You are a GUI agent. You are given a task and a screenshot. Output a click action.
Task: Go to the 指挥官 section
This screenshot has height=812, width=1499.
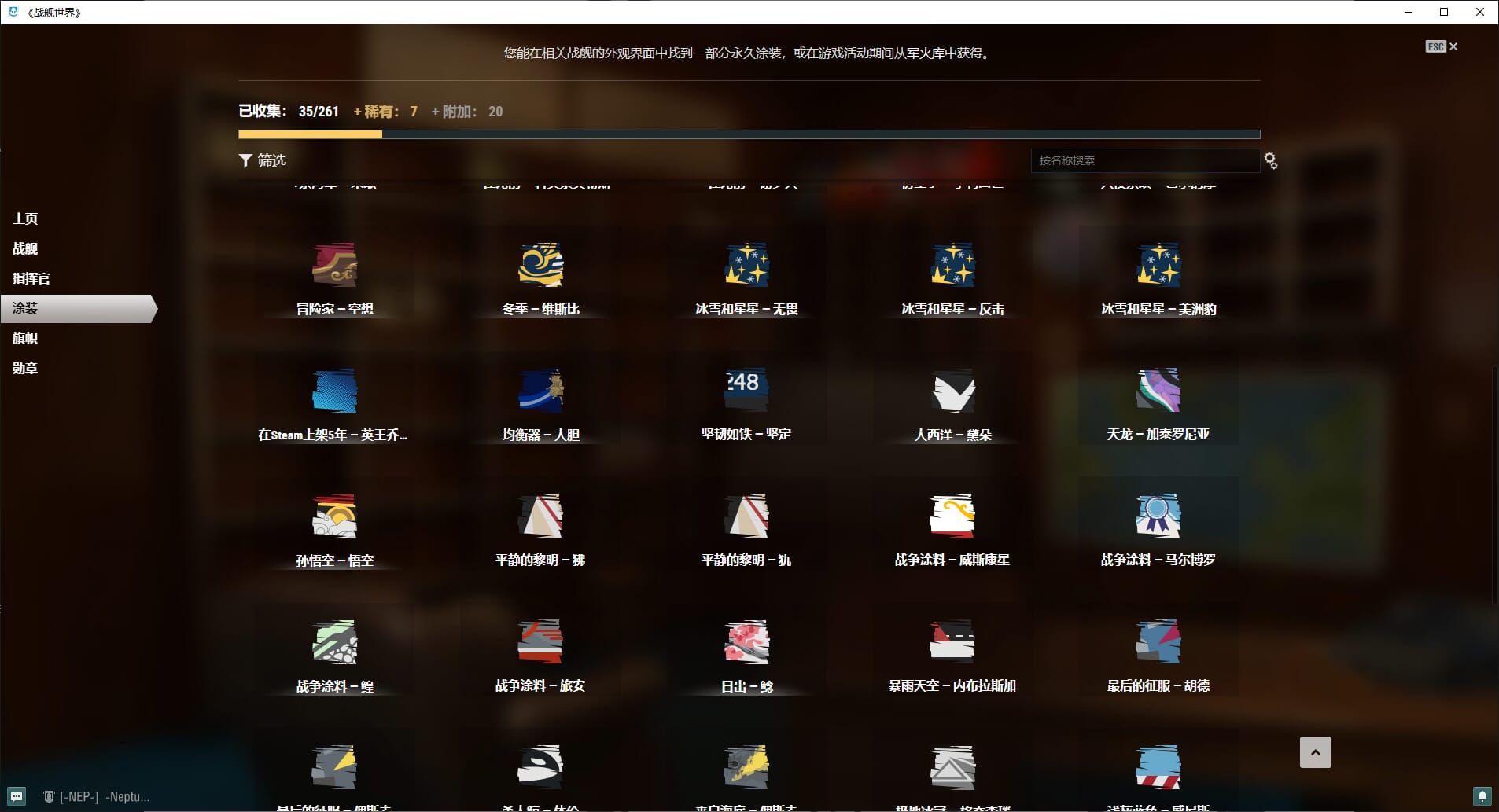pos(31,278)
